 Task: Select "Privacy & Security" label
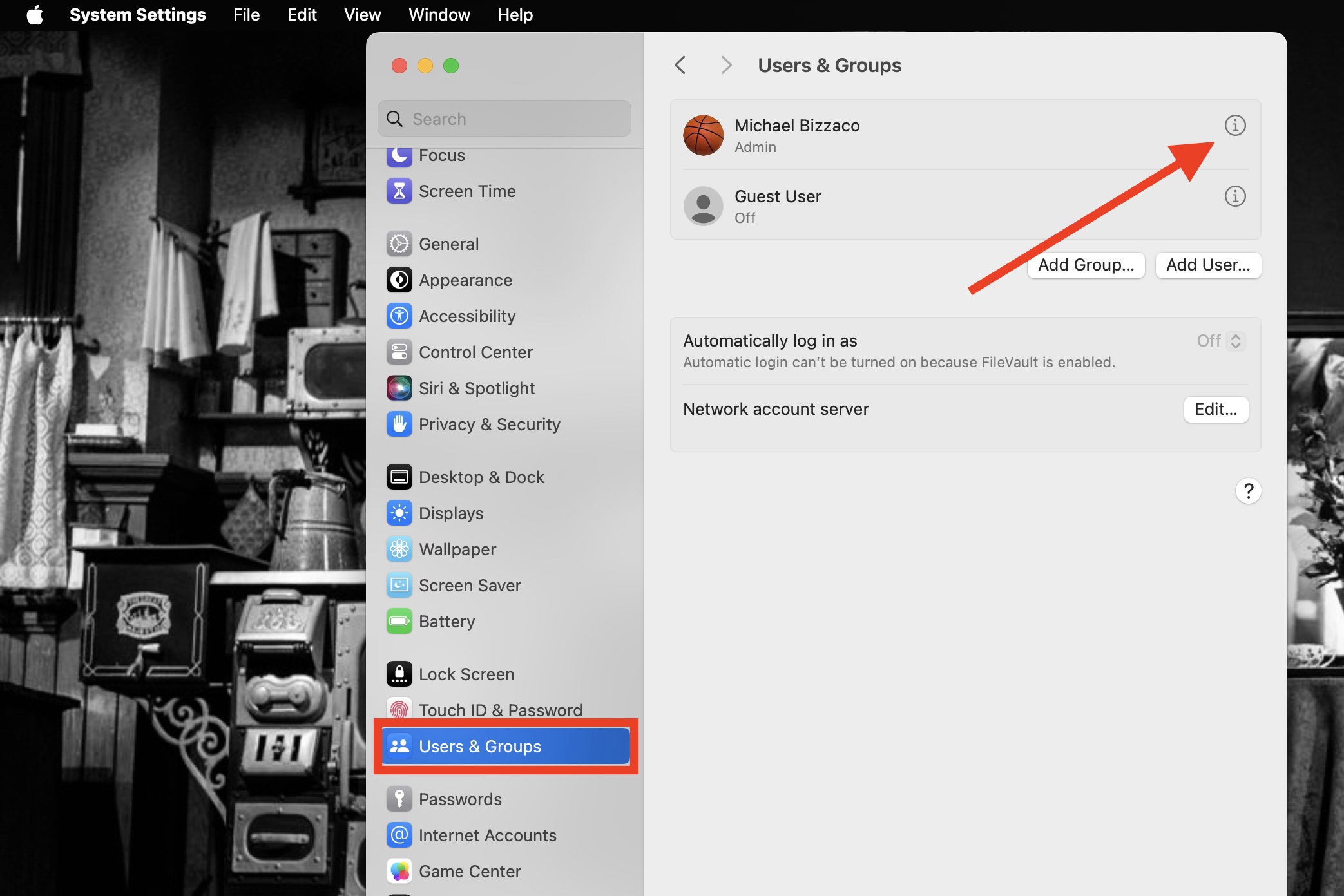tap(490, 424)
